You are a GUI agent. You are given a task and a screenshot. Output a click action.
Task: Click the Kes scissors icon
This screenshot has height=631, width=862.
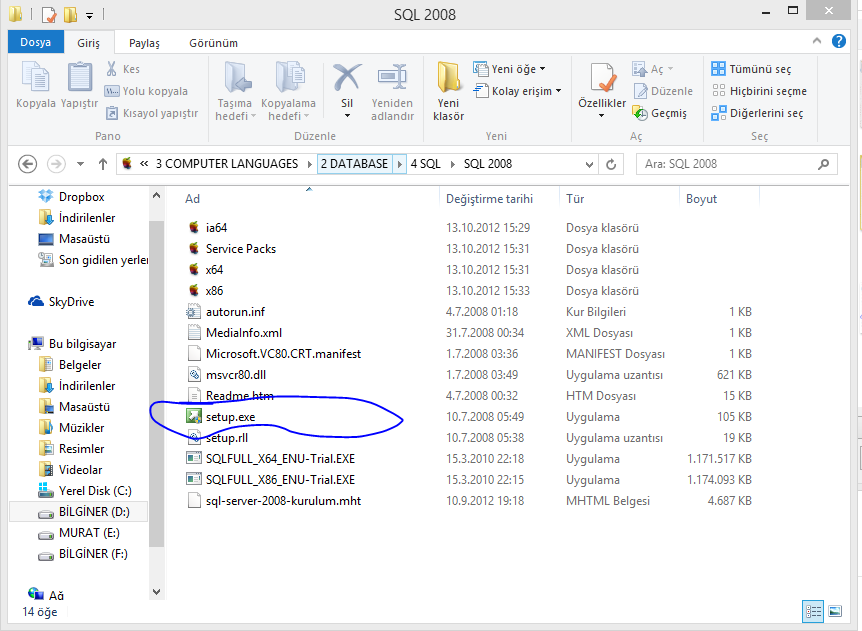click(112, 69)
